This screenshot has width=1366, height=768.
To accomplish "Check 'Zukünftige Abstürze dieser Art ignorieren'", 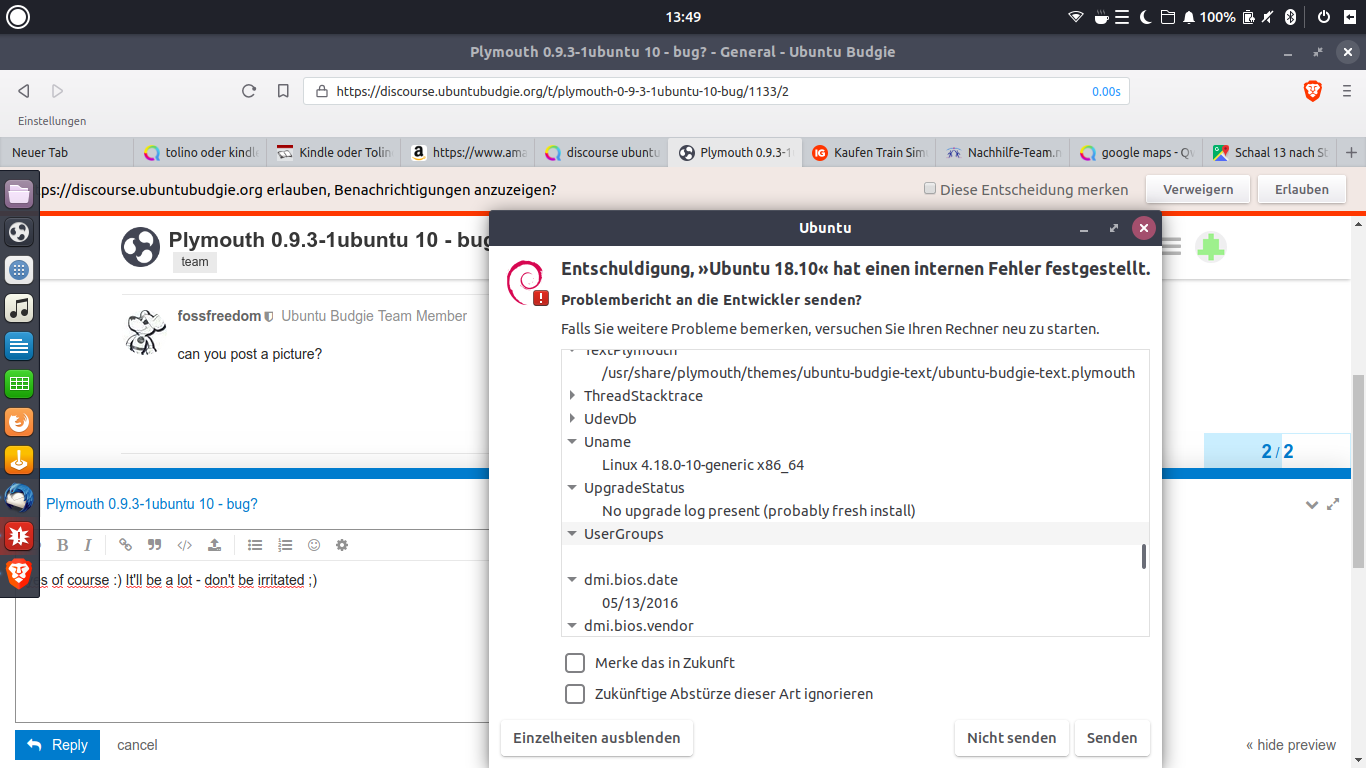I will tap(575, 694).
